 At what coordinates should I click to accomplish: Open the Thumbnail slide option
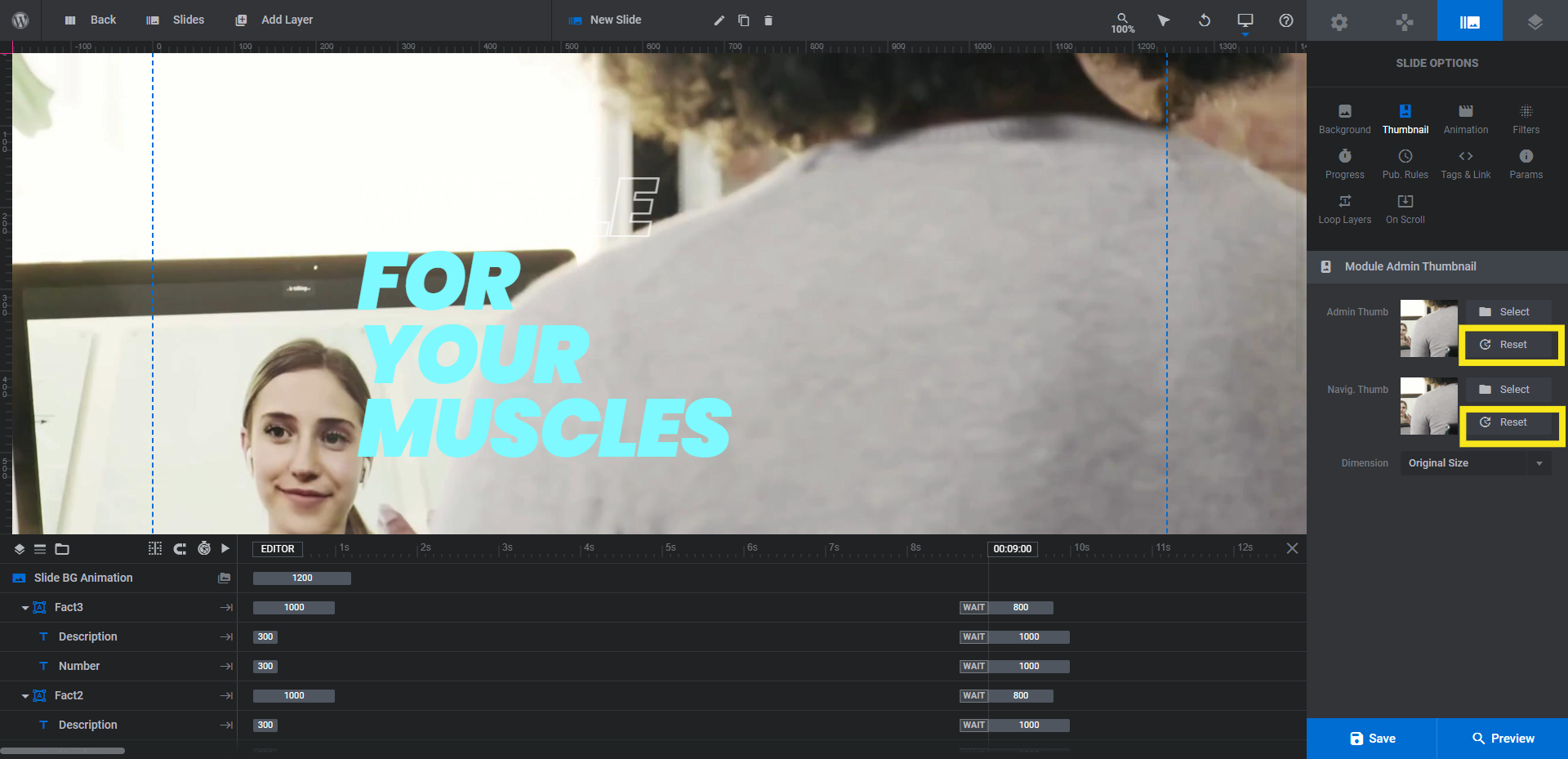coord(1405,119)
